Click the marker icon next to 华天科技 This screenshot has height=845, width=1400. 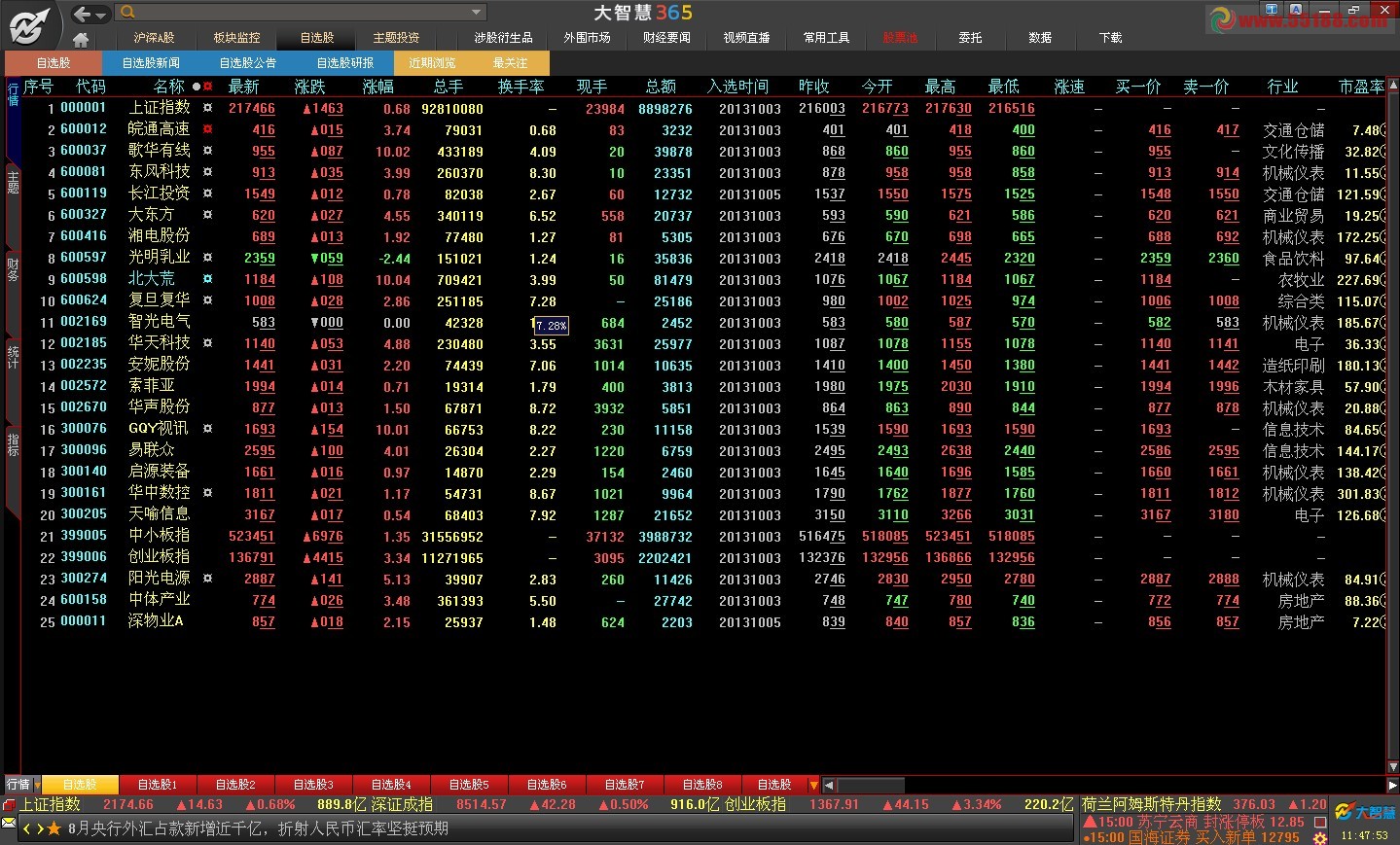(x=207, y=343)
